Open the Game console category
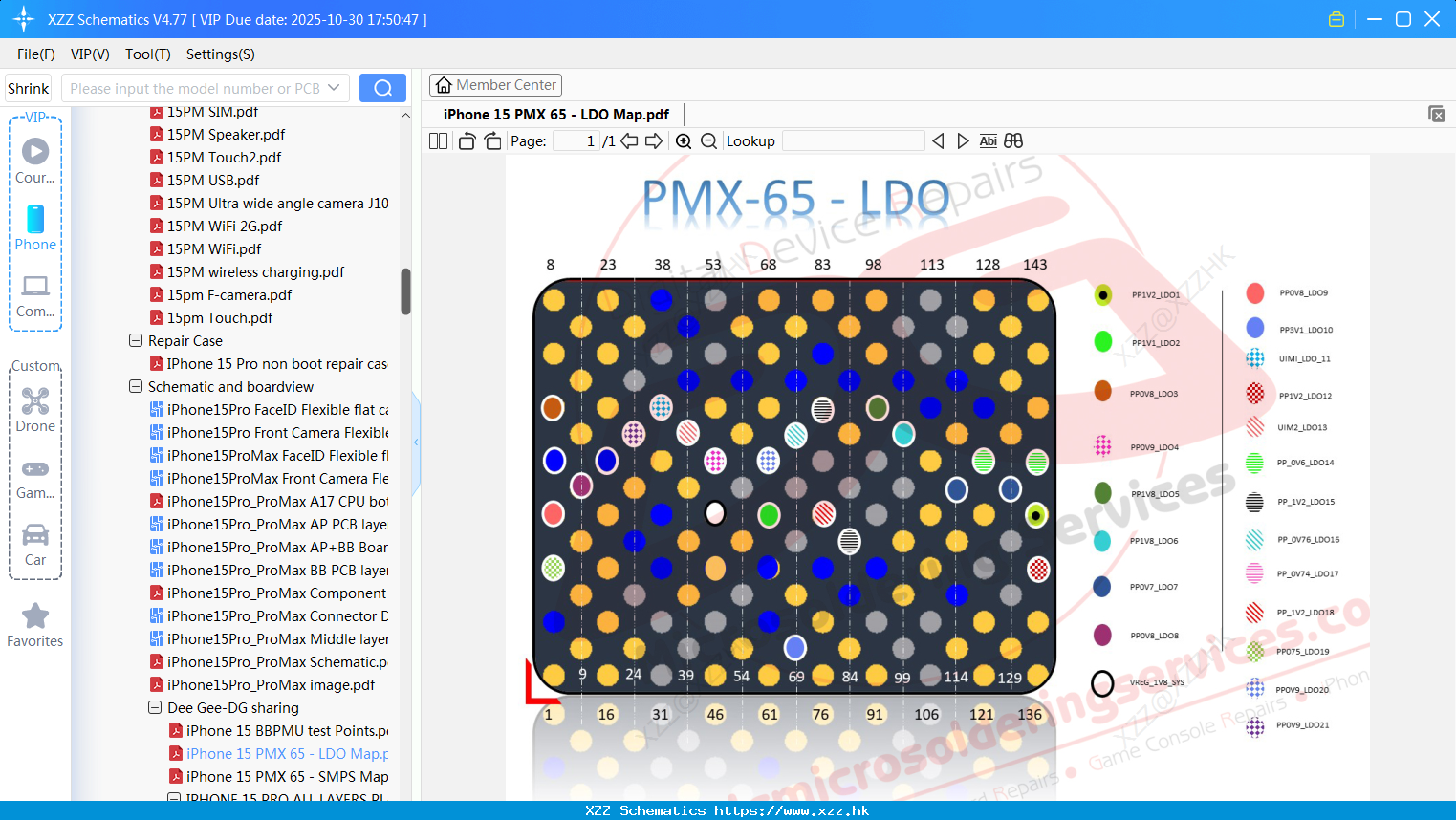This screenshot has height=820, width=1456. point(35,478)
